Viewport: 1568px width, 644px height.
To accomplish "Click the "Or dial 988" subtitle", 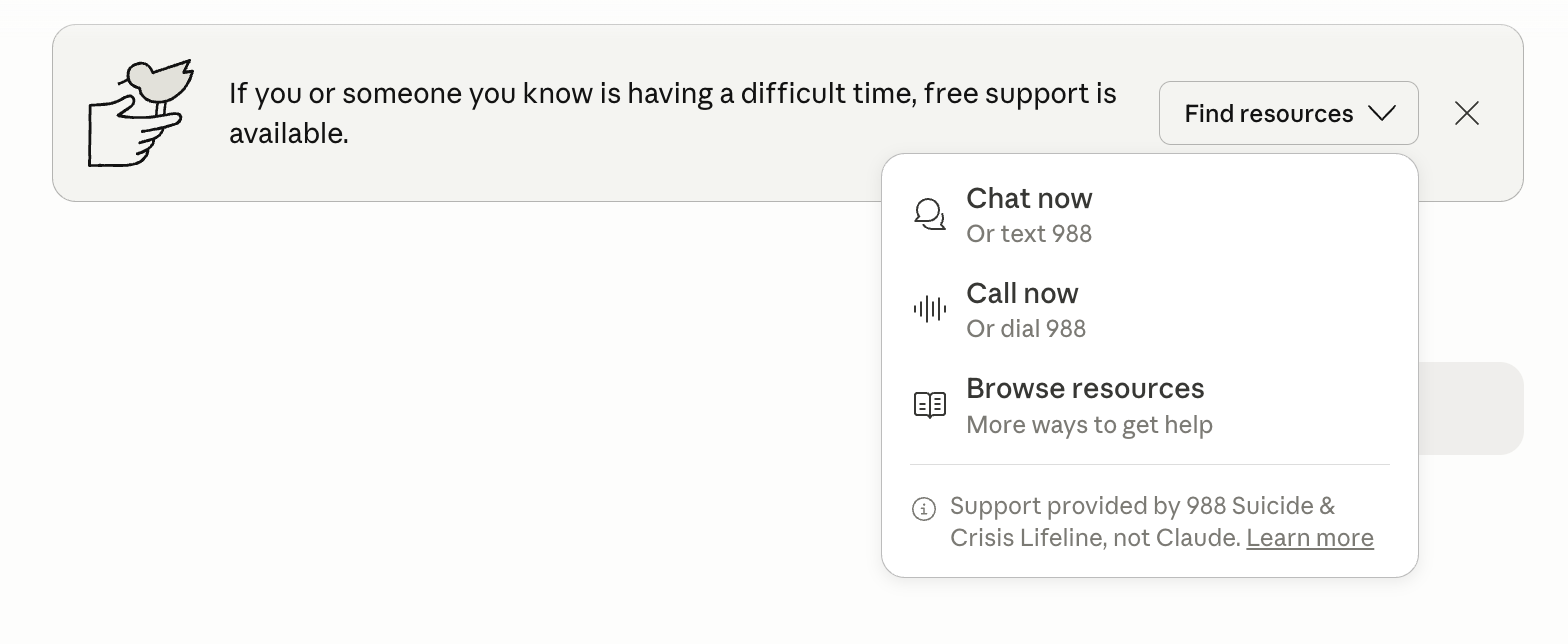I will pyautogui.click(x=1026, y=329).
